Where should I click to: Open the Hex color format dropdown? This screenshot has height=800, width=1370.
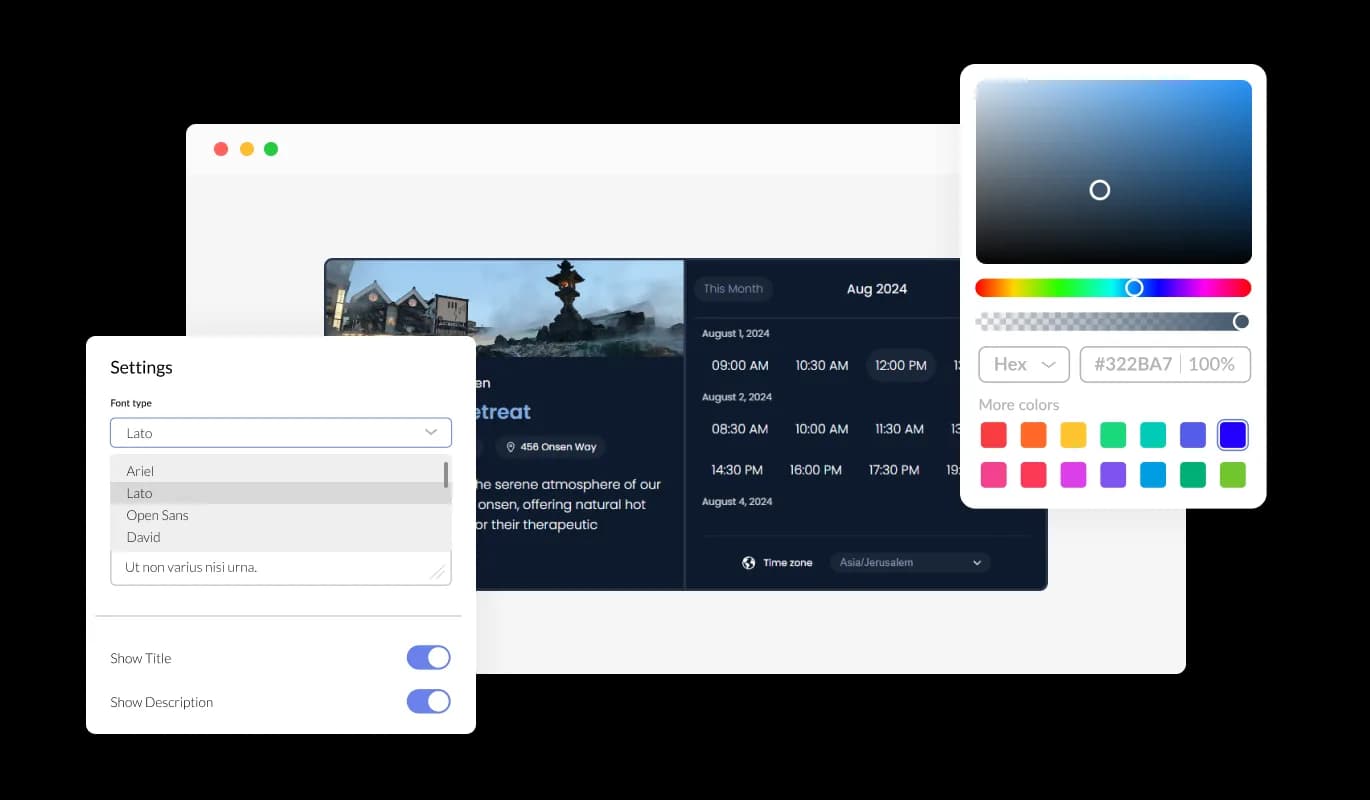pos(1023,364)
